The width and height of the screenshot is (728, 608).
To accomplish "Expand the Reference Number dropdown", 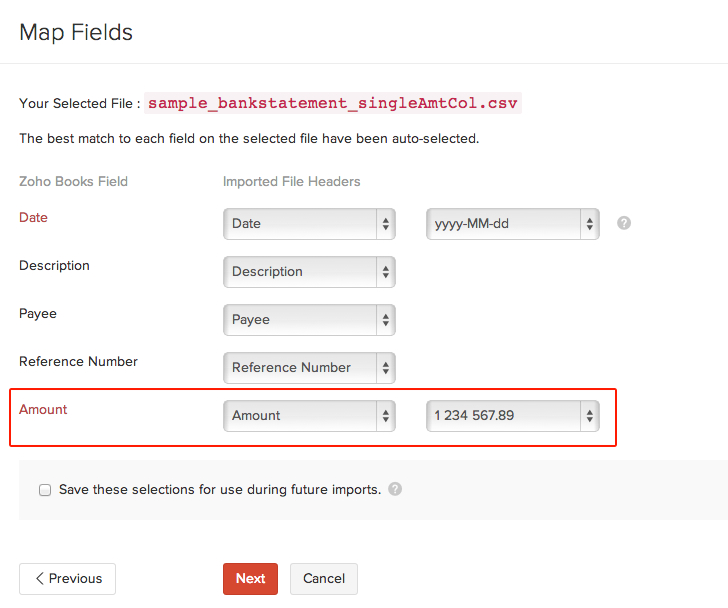I will [309, 367].
